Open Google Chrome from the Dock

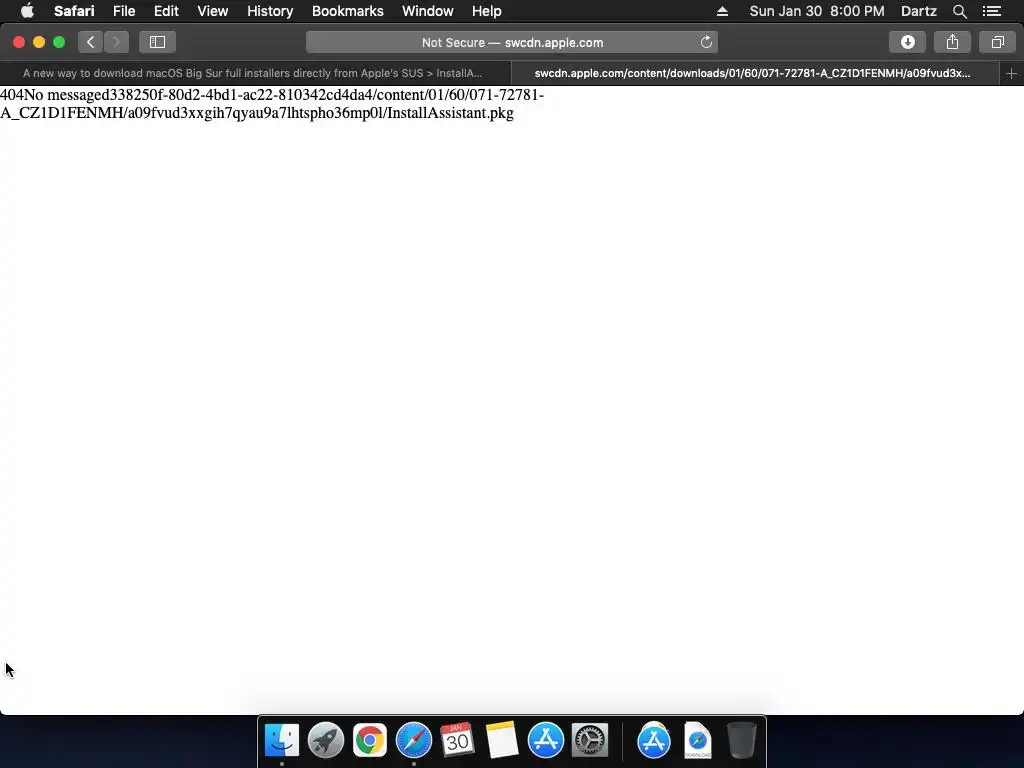370,740
